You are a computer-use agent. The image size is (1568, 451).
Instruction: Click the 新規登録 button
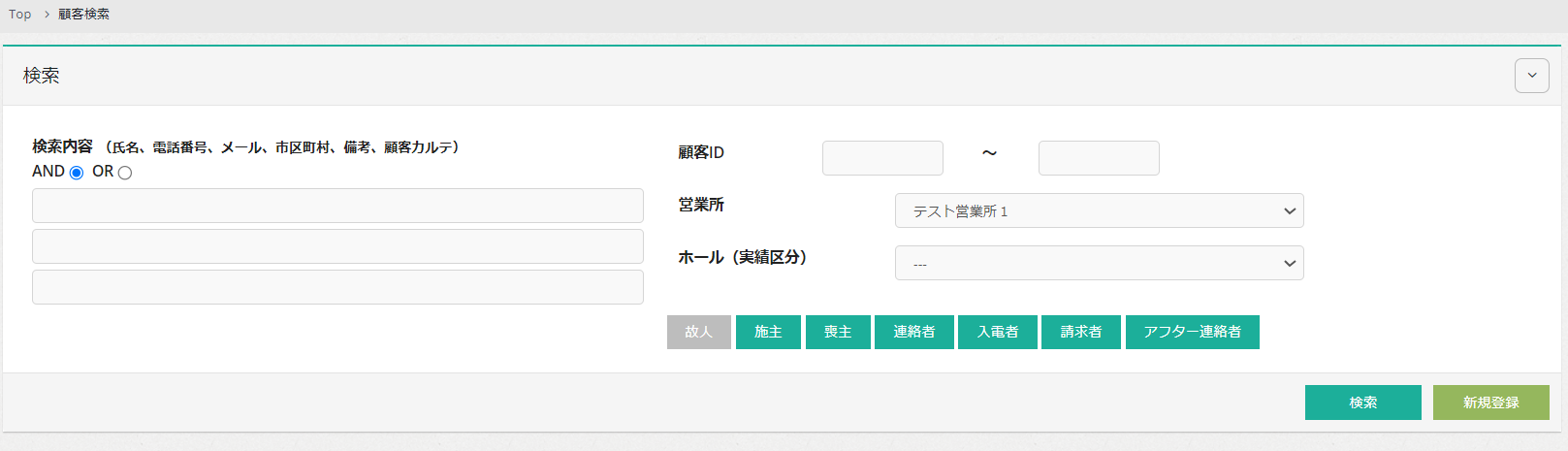click(x=1490, y=403)
